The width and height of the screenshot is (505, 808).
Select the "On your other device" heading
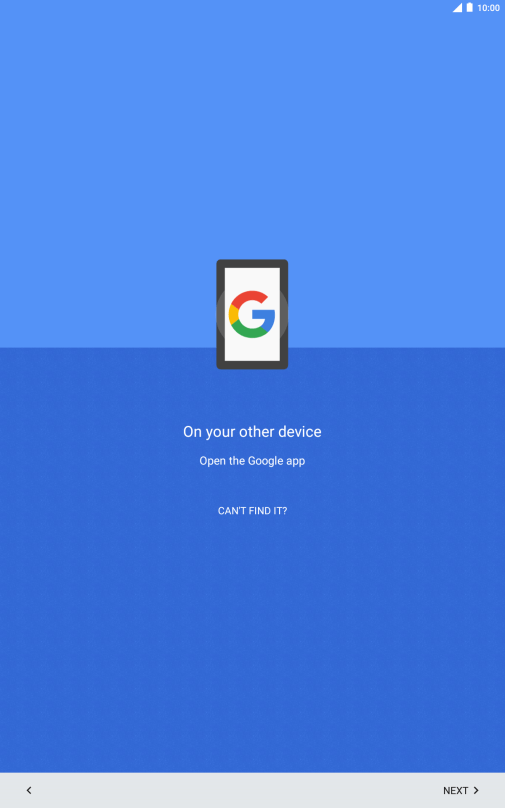252,432
